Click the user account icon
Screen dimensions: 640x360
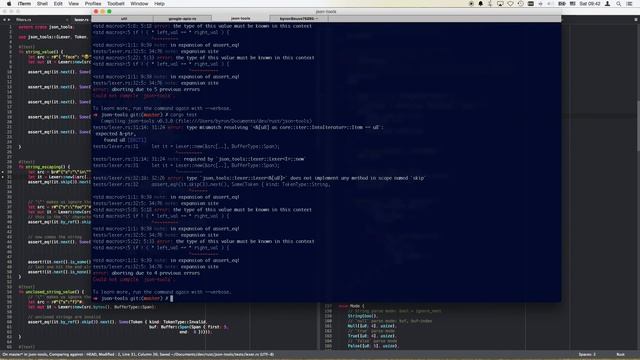click(607, 4)
